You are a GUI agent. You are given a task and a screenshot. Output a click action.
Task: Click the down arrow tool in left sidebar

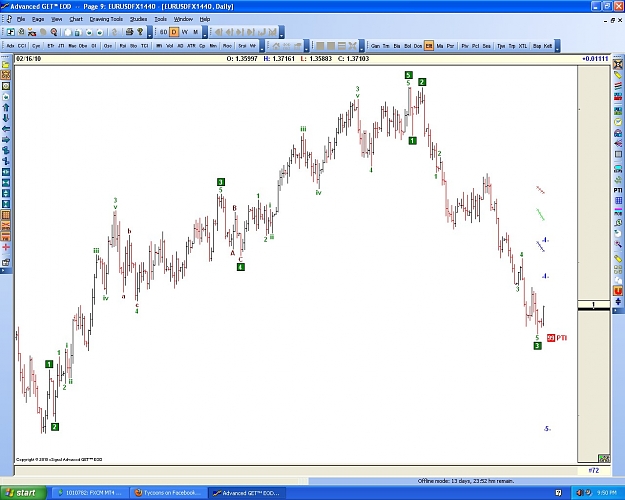[6, 118]
